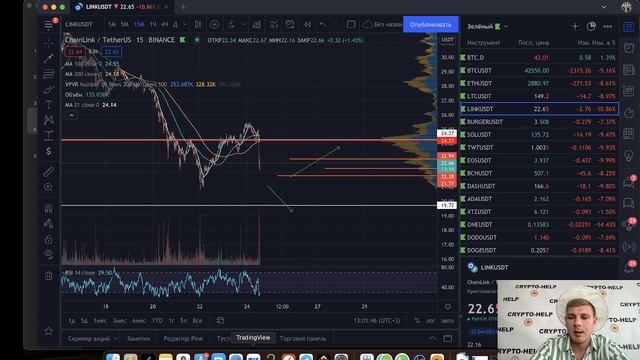This screenshot has height=360, width=640.
Task: Click the trash icon to remove drawings
Action: (x=49, y=276)
